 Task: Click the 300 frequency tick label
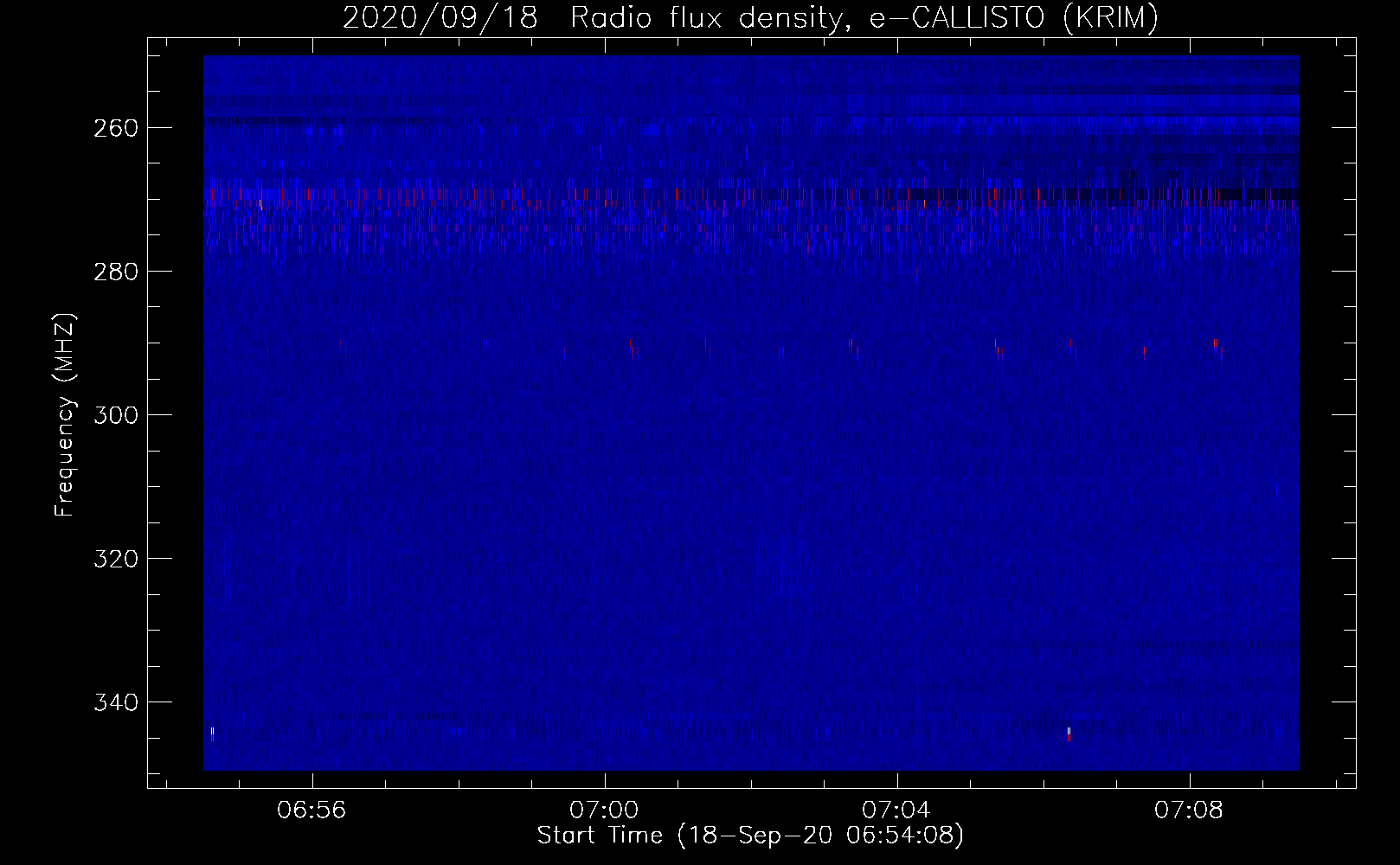(115, 415)
